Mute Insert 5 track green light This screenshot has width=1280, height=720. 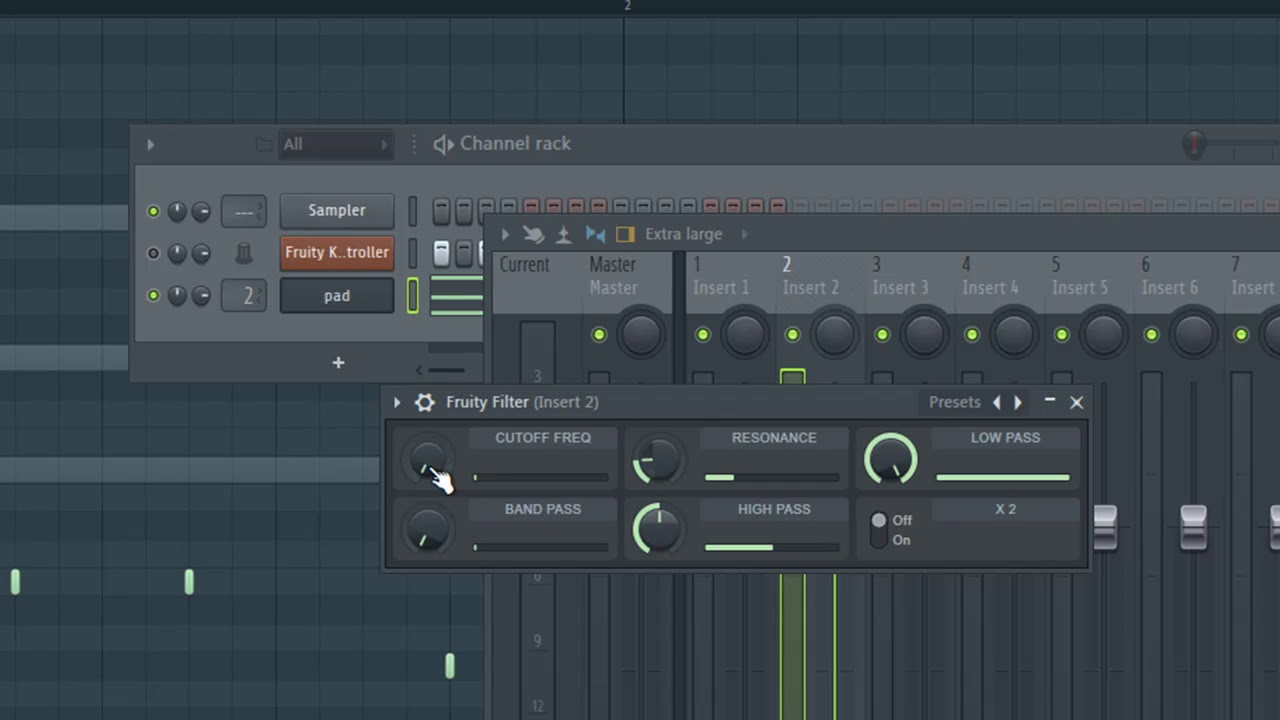click(1062, 335)
